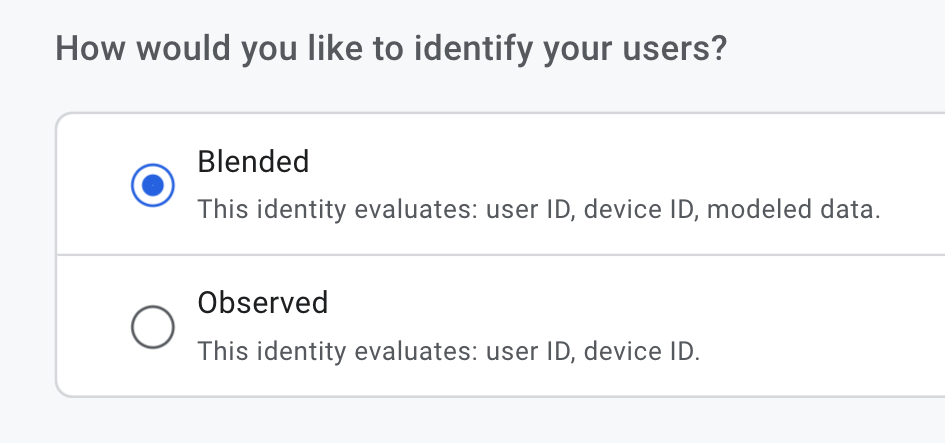Click the "Blended" option title
Viewport: 945px width, 443px height.
pyautogui.click(x=253, y=161)
